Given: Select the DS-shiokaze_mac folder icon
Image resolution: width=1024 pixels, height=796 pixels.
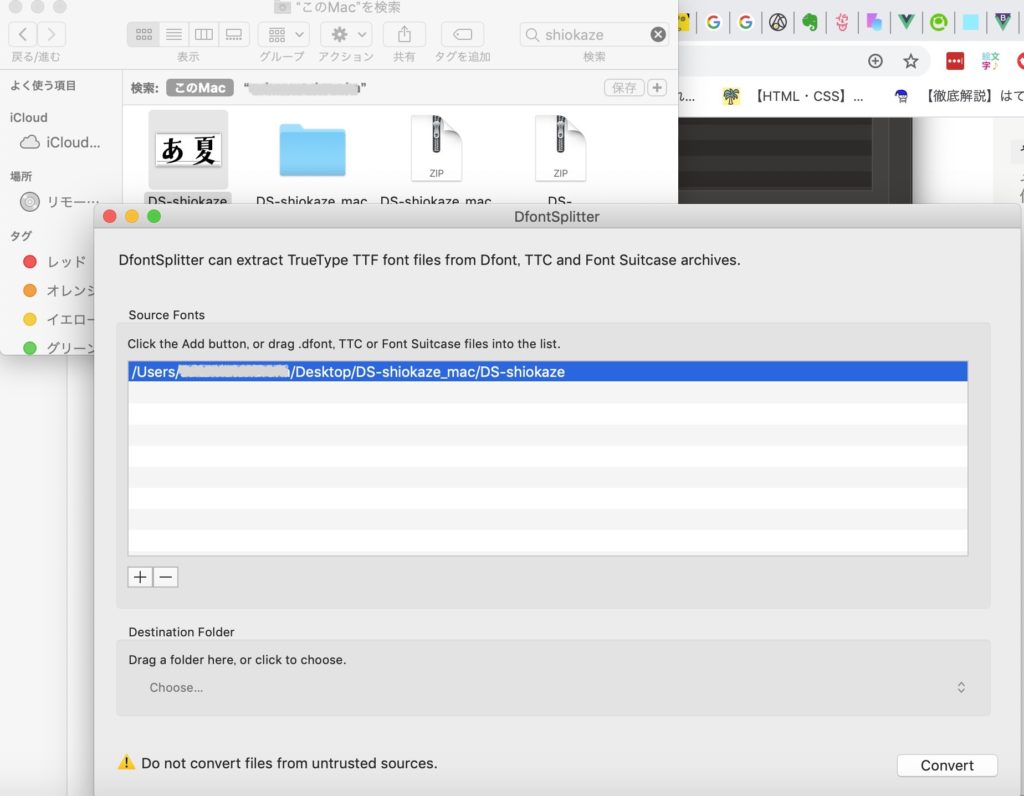Looking at the screenshot, I should click(312, 150).
